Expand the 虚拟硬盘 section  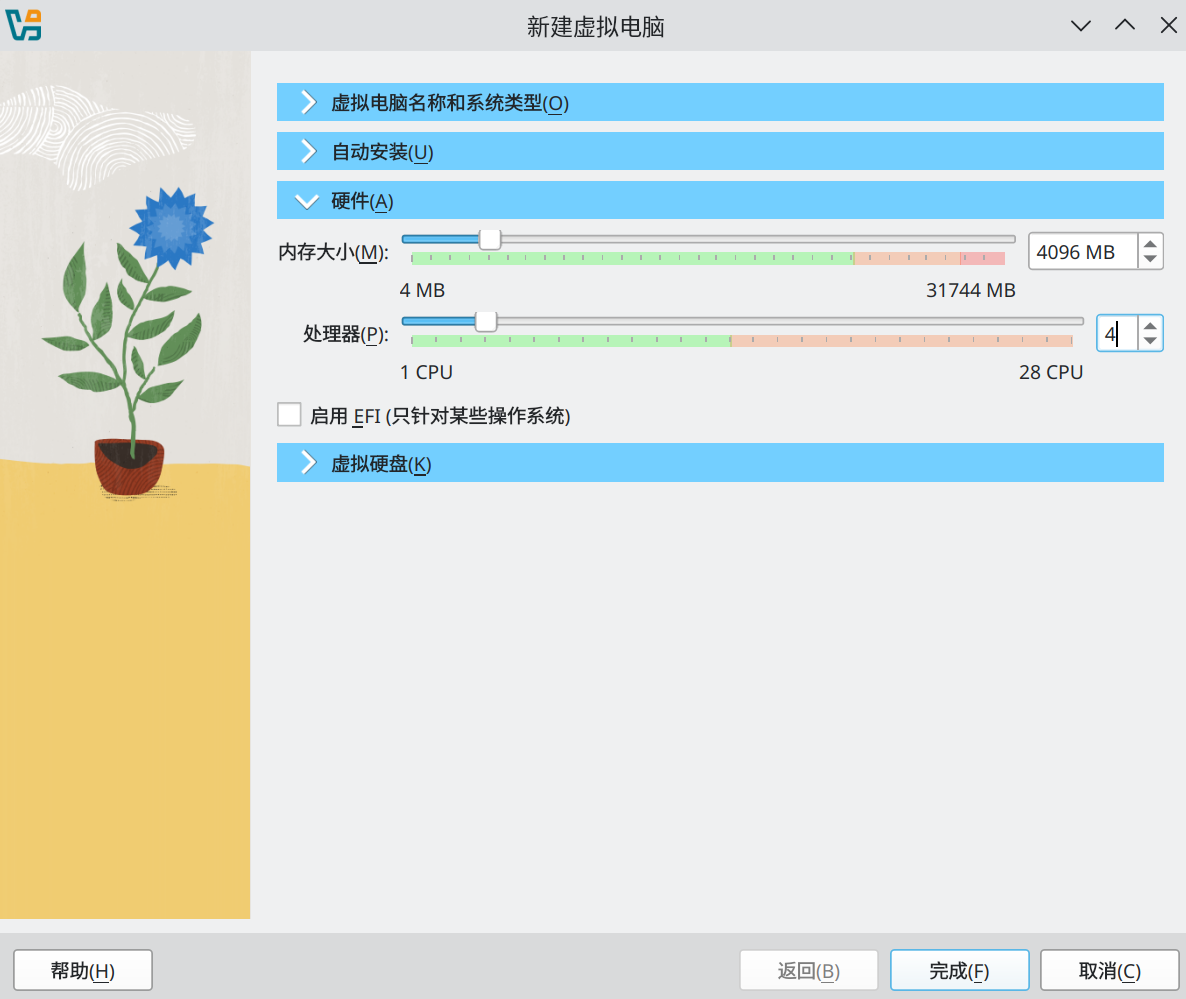(720, 463)
